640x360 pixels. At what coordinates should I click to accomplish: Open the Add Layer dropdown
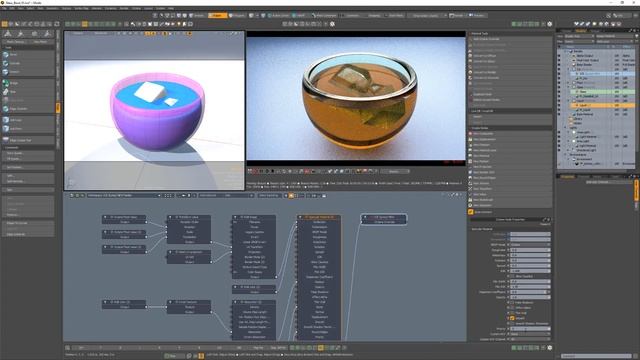pyautogui.click(x=615, y=41)
